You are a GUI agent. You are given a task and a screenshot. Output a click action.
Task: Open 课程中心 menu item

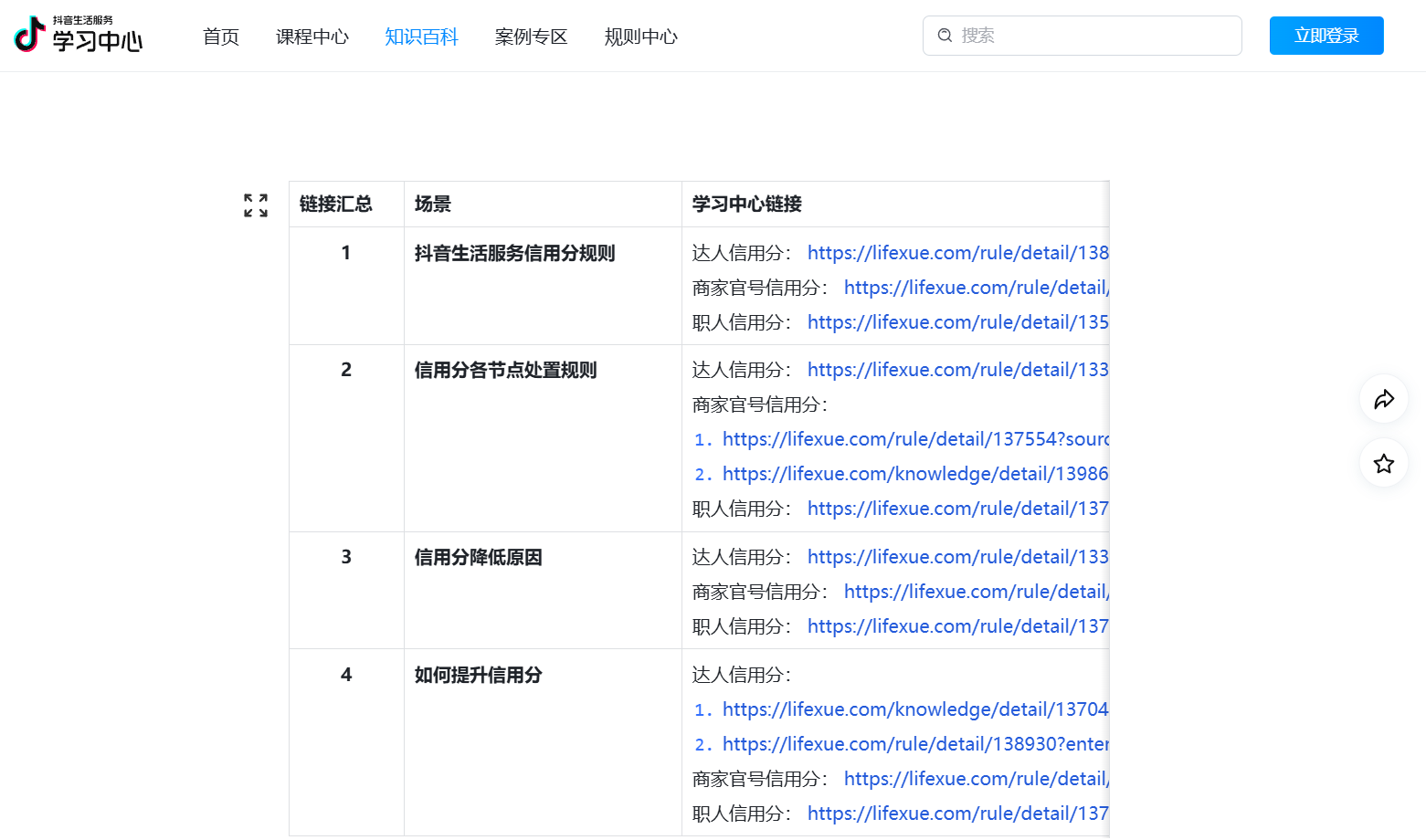312,37
